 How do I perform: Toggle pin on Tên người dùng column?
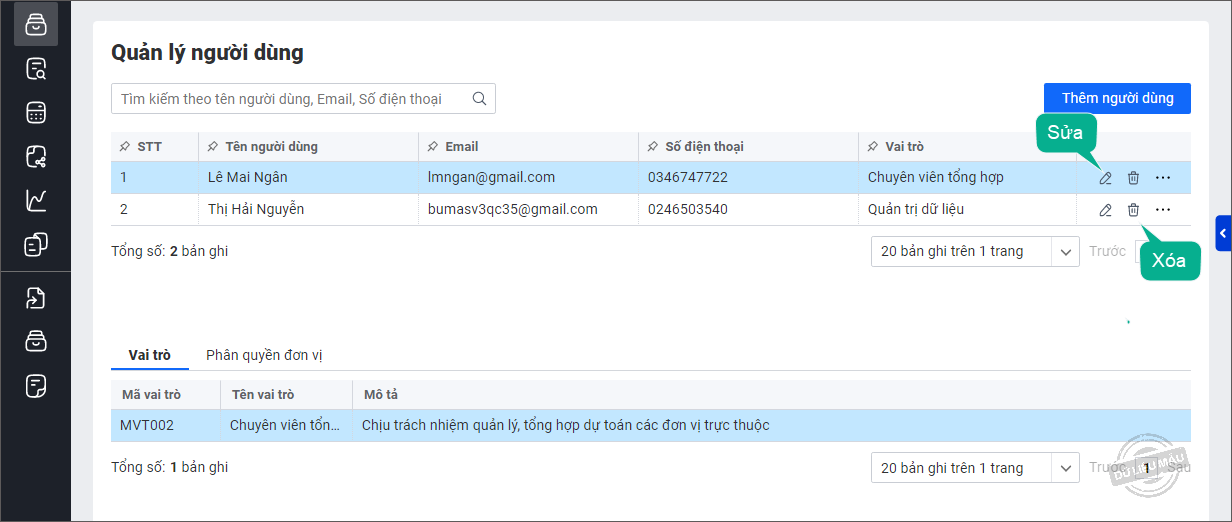[212, 147]
